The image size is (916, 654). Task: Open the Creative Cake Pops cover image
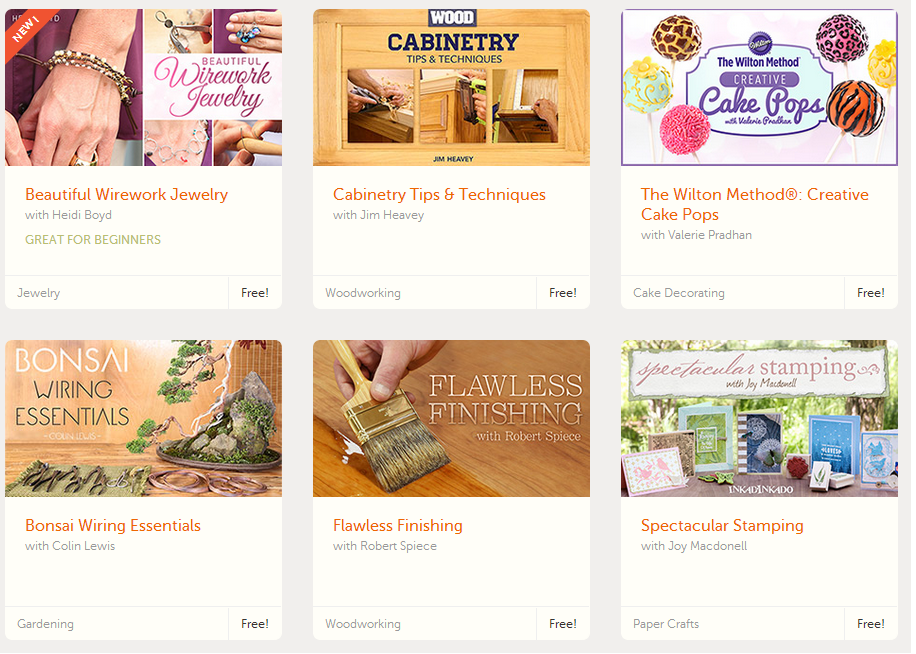(x=759, y=88)
